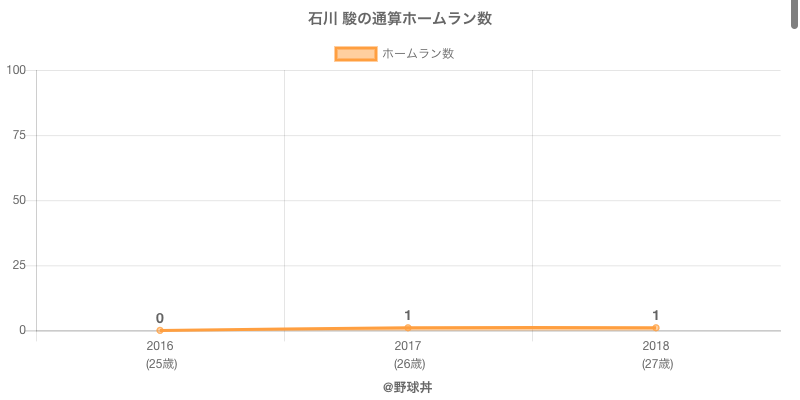Select the 2018 x-axis label
Image resolution: width=800 pixels, height=400 pixels.
[x=656, y=346]
